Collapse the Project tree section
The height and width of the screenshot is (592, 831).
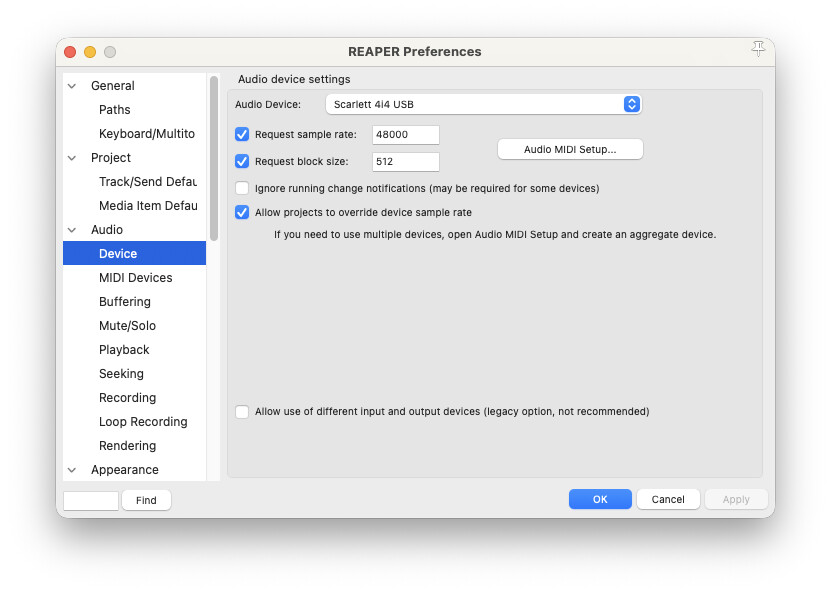[72, 158]
